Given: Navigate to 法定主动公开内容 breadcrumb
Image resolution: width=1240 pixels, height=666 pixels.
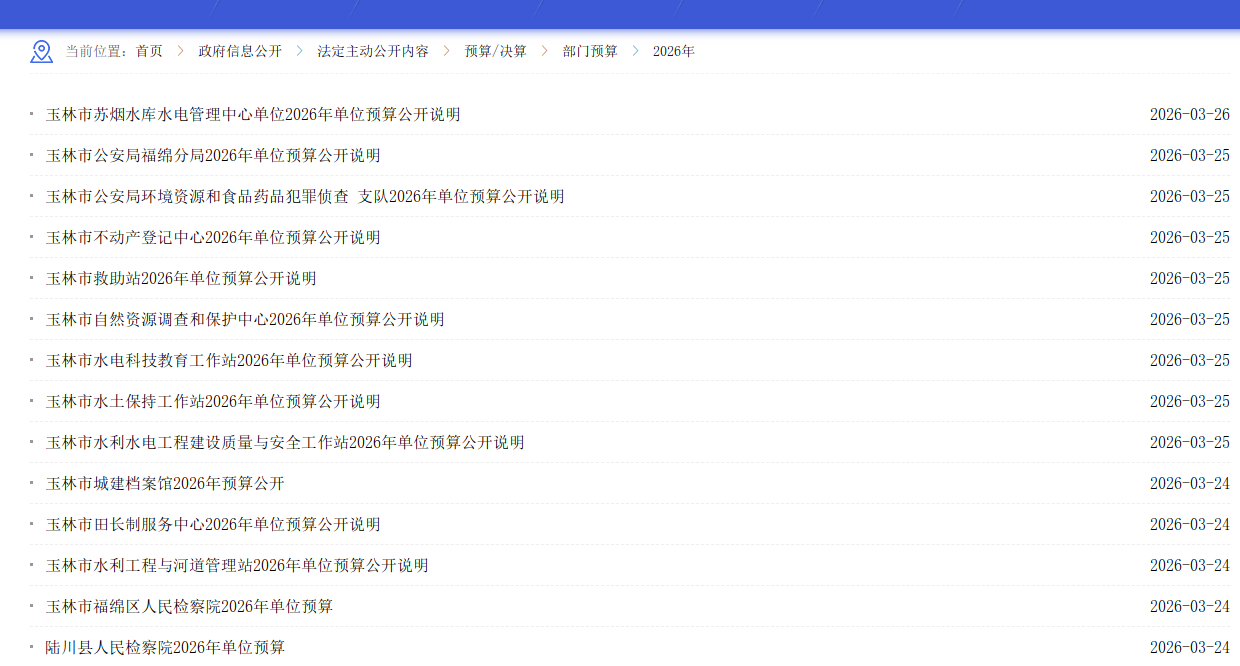Looking at the screenshot, I should click(x=373, y=51).
